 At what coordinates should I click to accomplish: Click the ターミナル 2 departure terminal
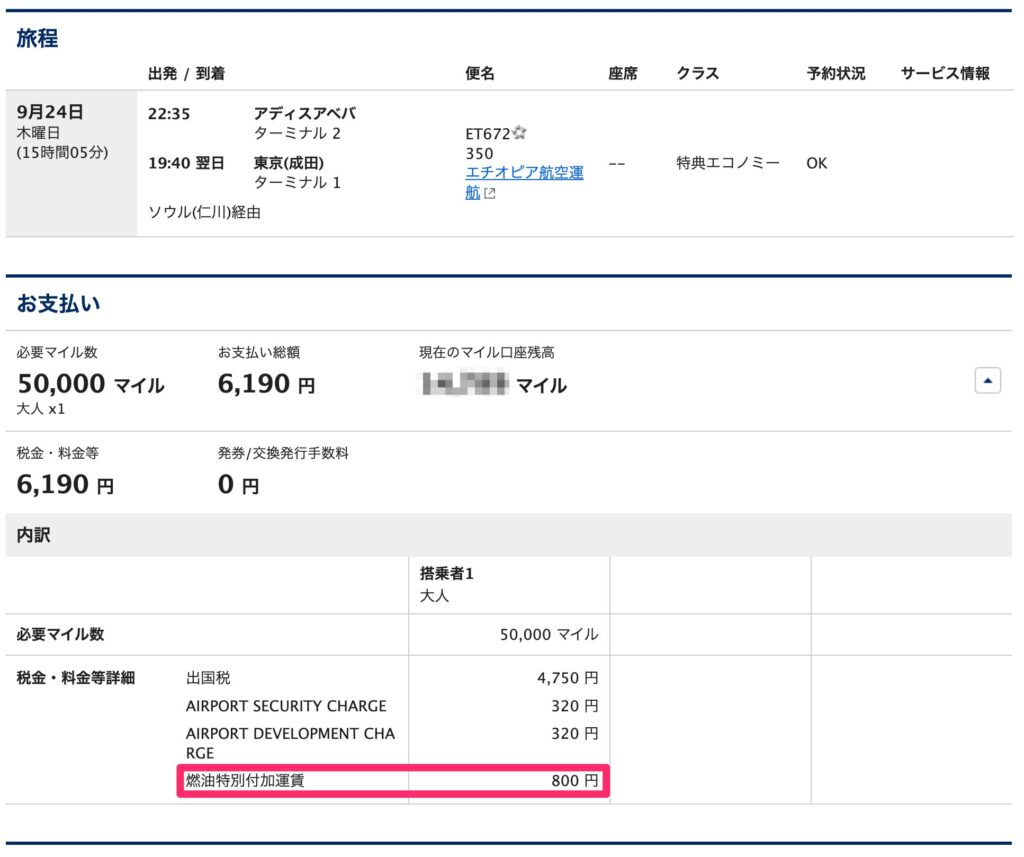[x=297, y=133]
